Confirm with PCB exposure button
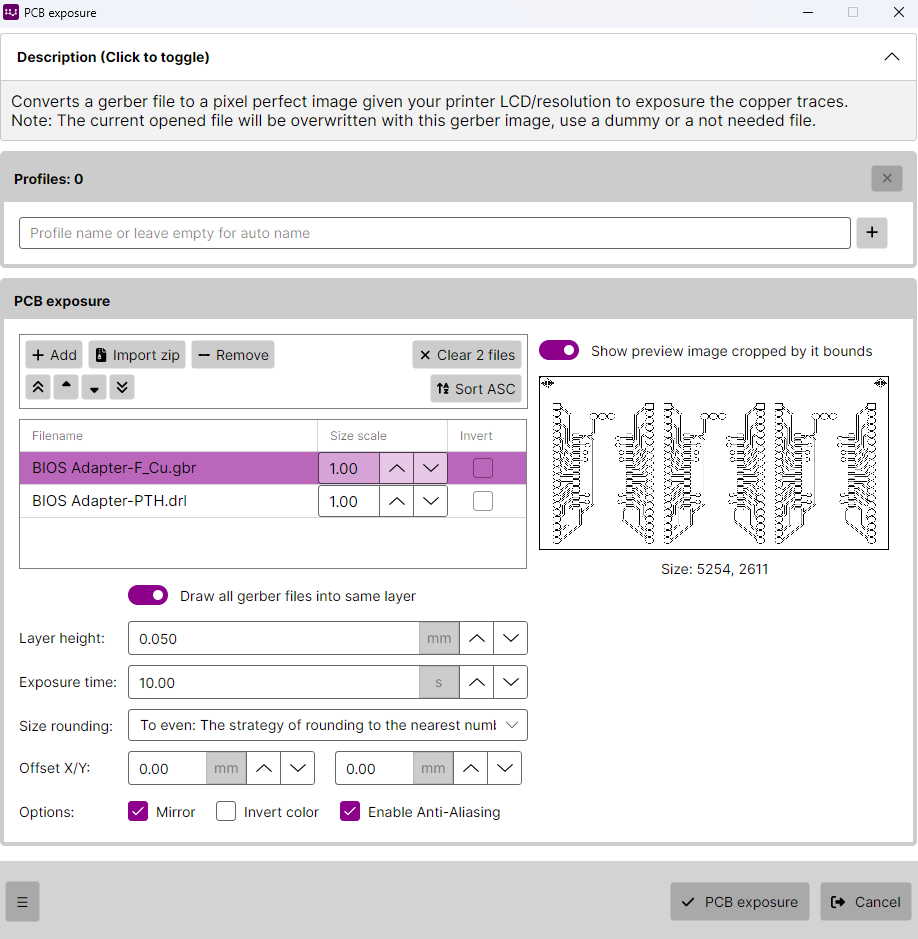The image size is (918, 939). point(740,901)
